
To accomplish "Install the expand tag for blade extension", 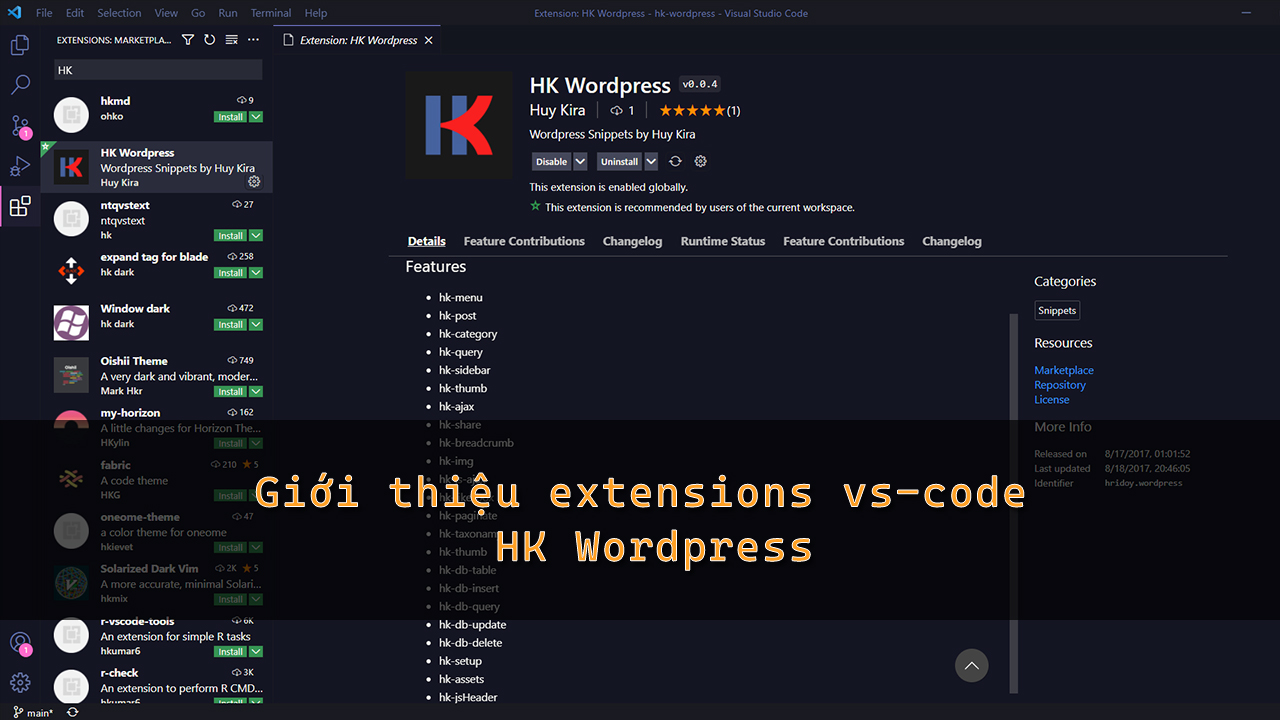I will pyautogui.click(x=231, y=273).
